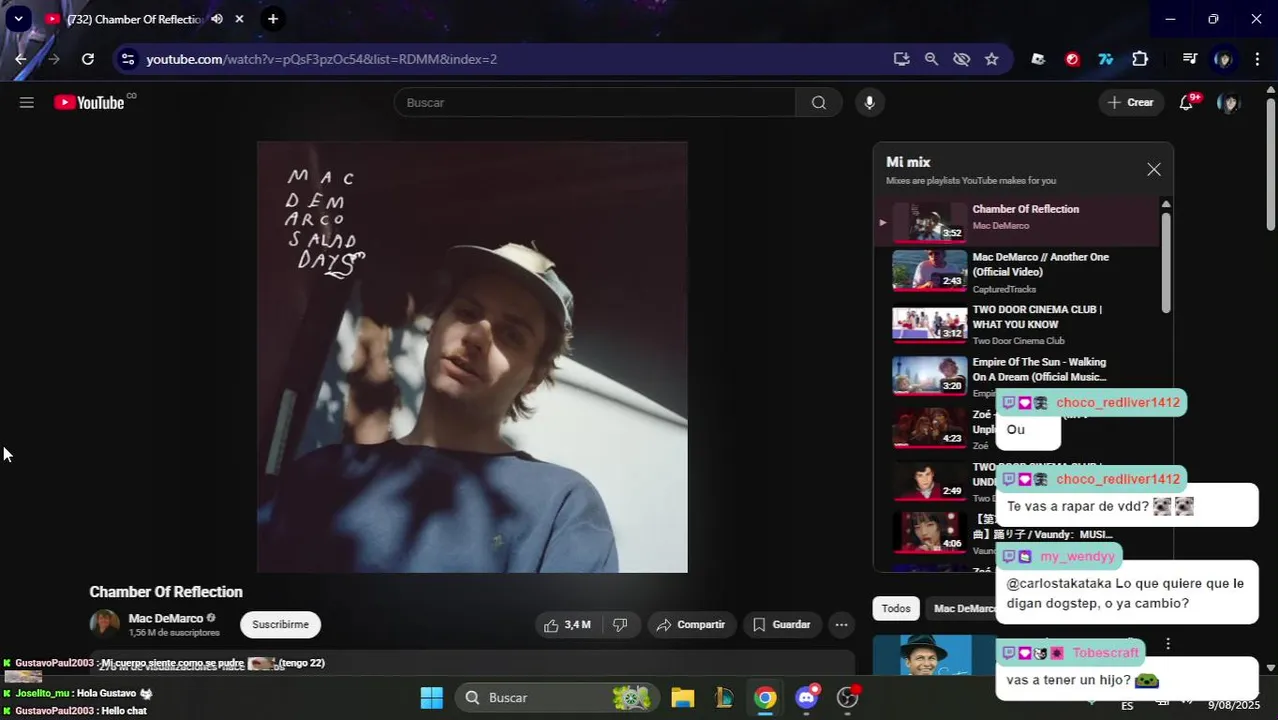
Task: Play Empire Of The Sun Walking On A Dream
Action: click(1017, 376)
